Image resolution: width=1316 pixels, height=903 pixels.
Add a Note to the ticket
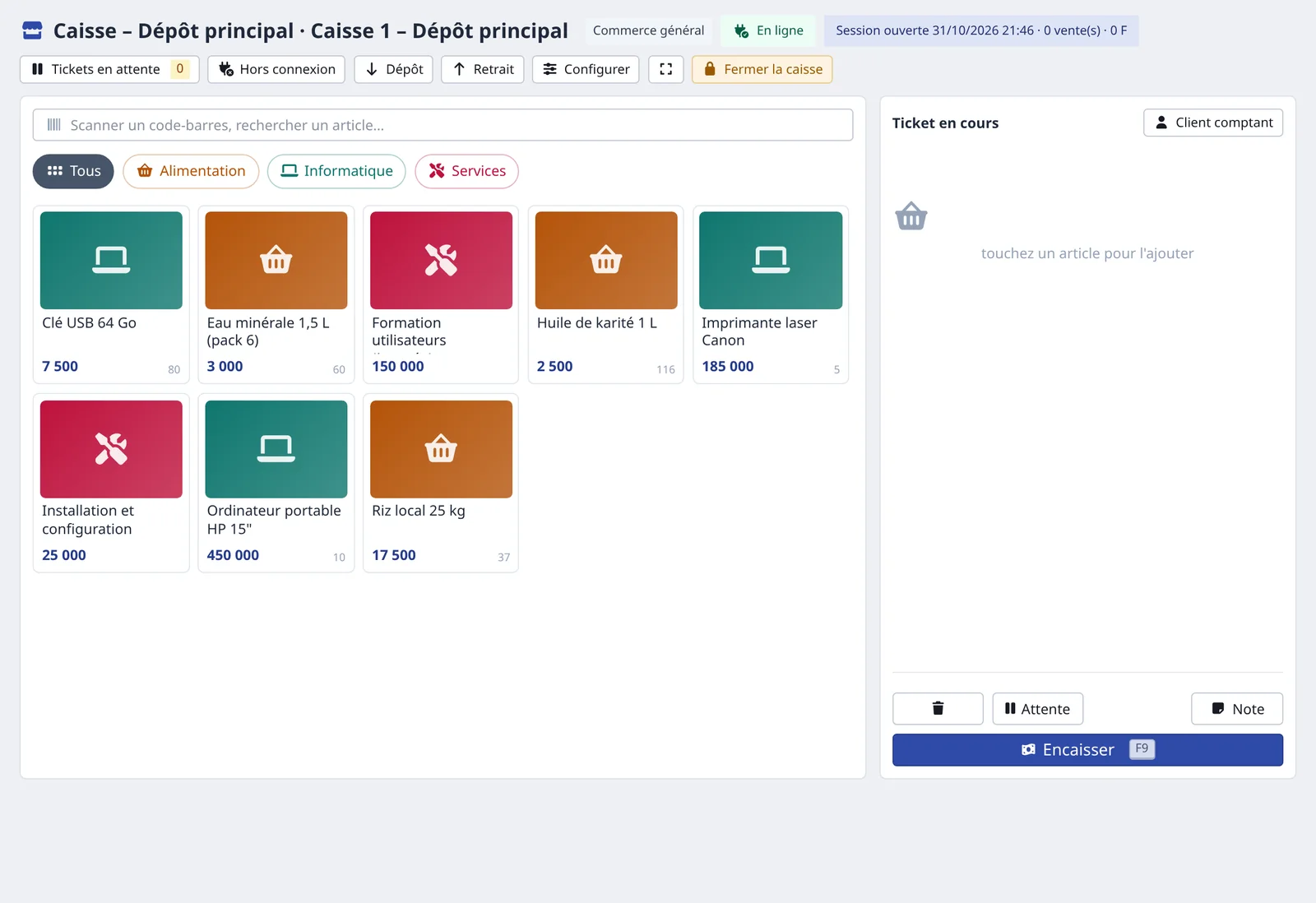pos(1237,709)
